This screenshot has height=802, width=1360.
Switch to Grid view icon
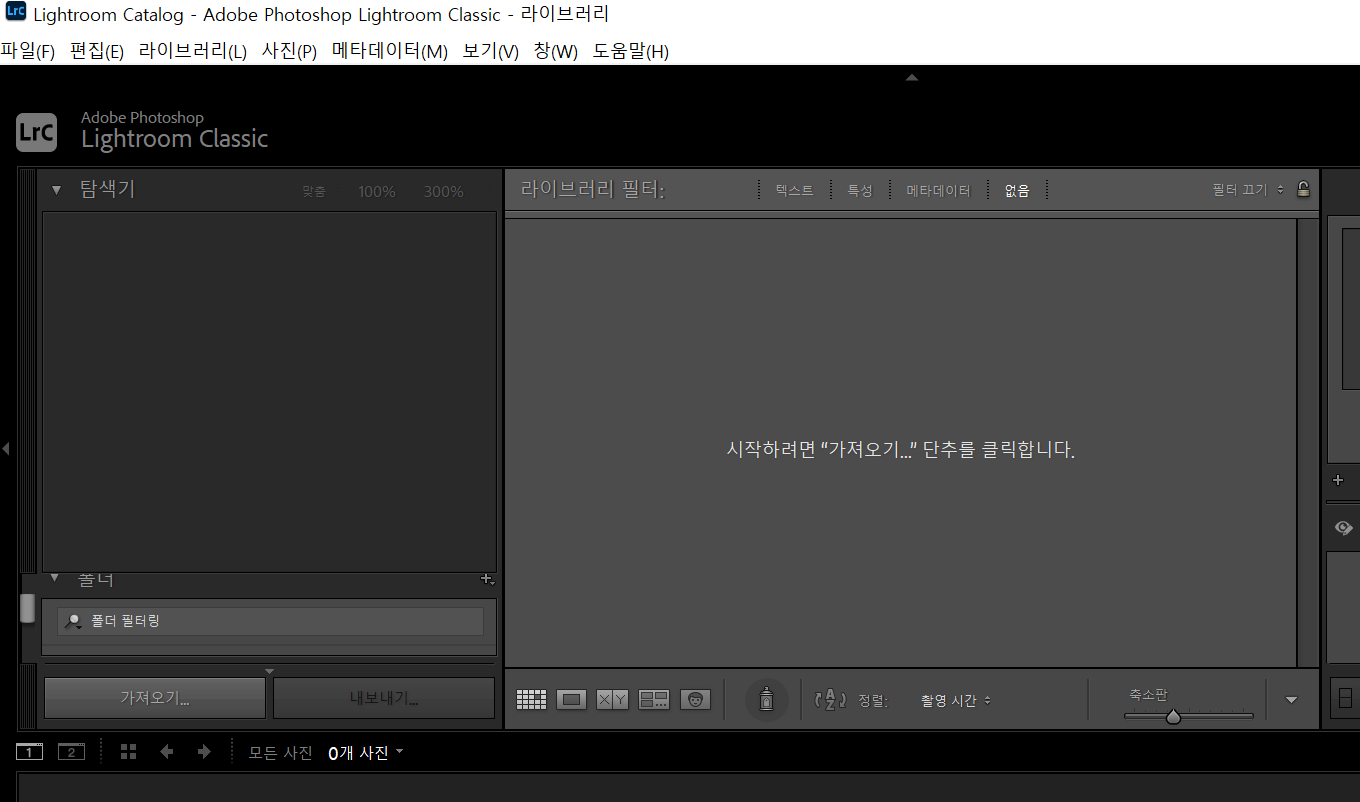(x=531, y=700)
